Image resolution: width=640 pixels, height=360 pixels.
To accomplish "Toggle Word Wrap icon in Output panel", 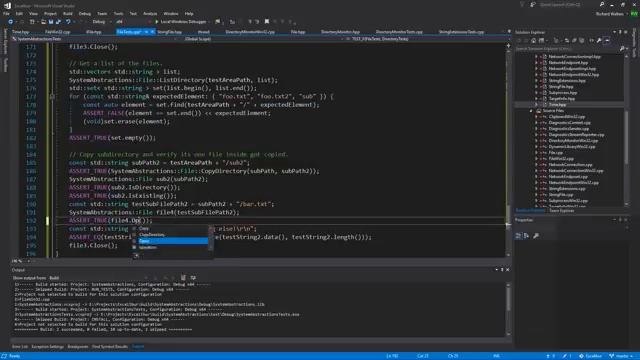I will (193, 278).
